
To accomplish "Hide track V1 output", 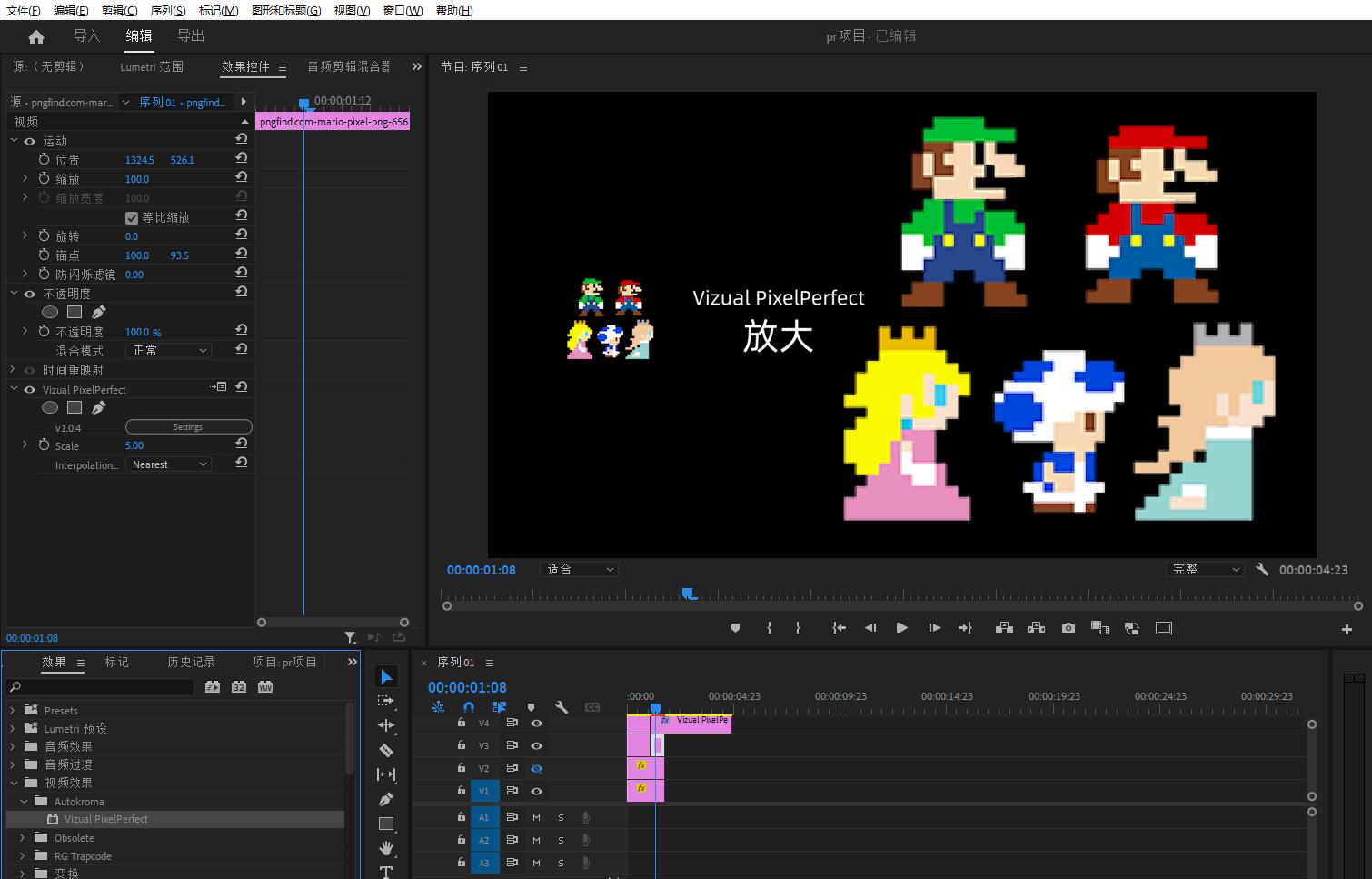I will pyautogui.click(x=536, y=791).
